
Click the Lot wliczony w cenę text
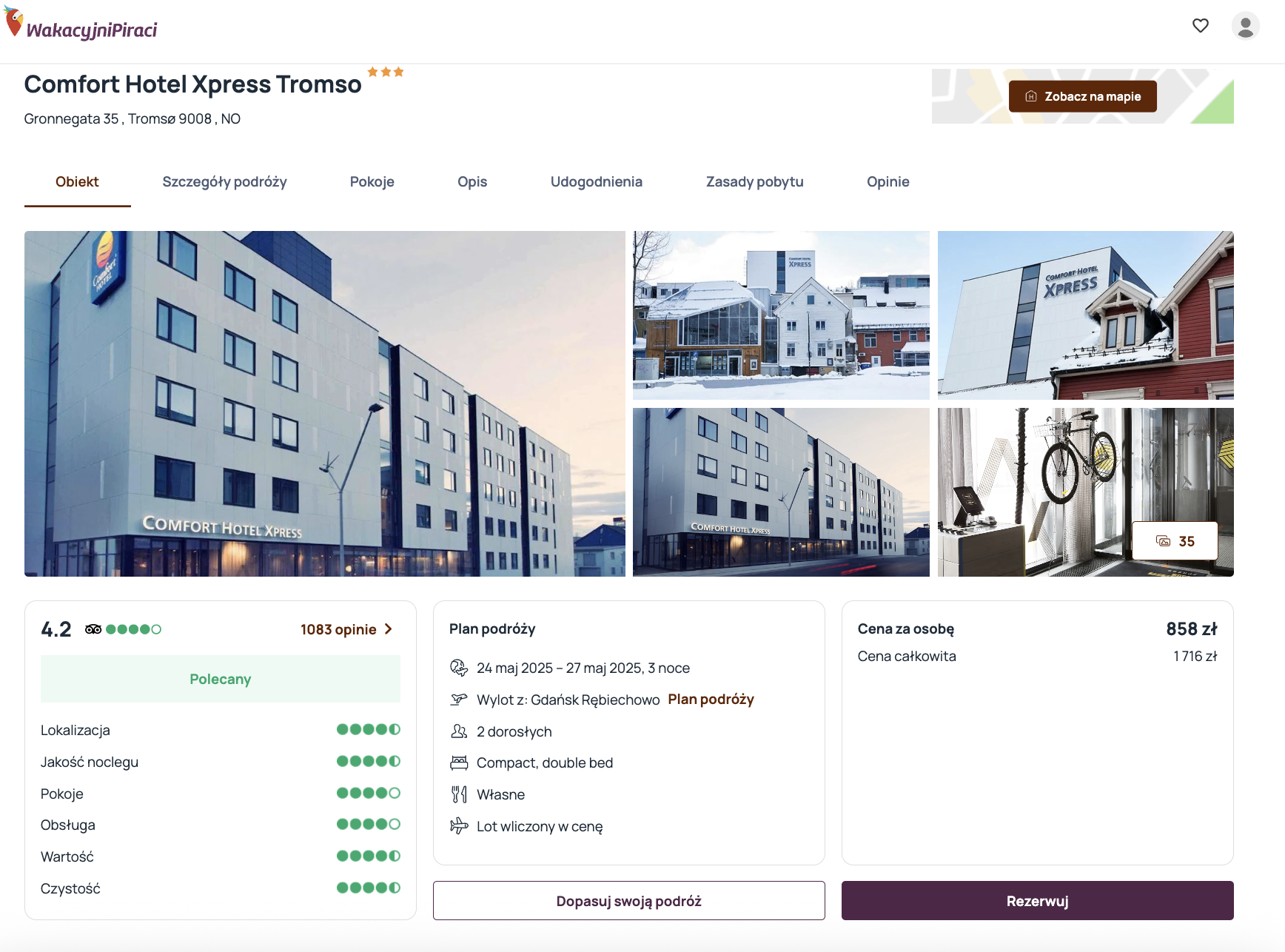pyautogui.click(x=540, y=826)
